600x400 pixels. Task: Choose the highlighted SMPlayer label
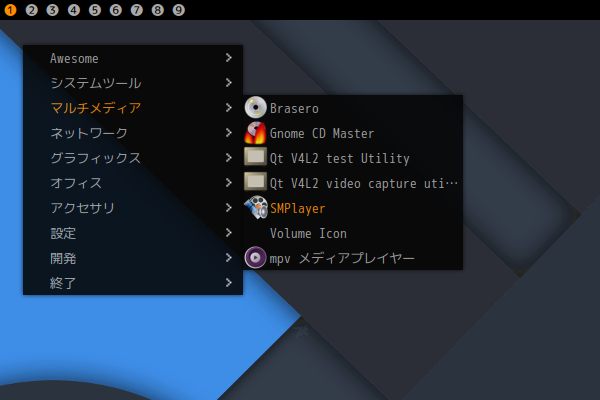click(x=297, y=208)
